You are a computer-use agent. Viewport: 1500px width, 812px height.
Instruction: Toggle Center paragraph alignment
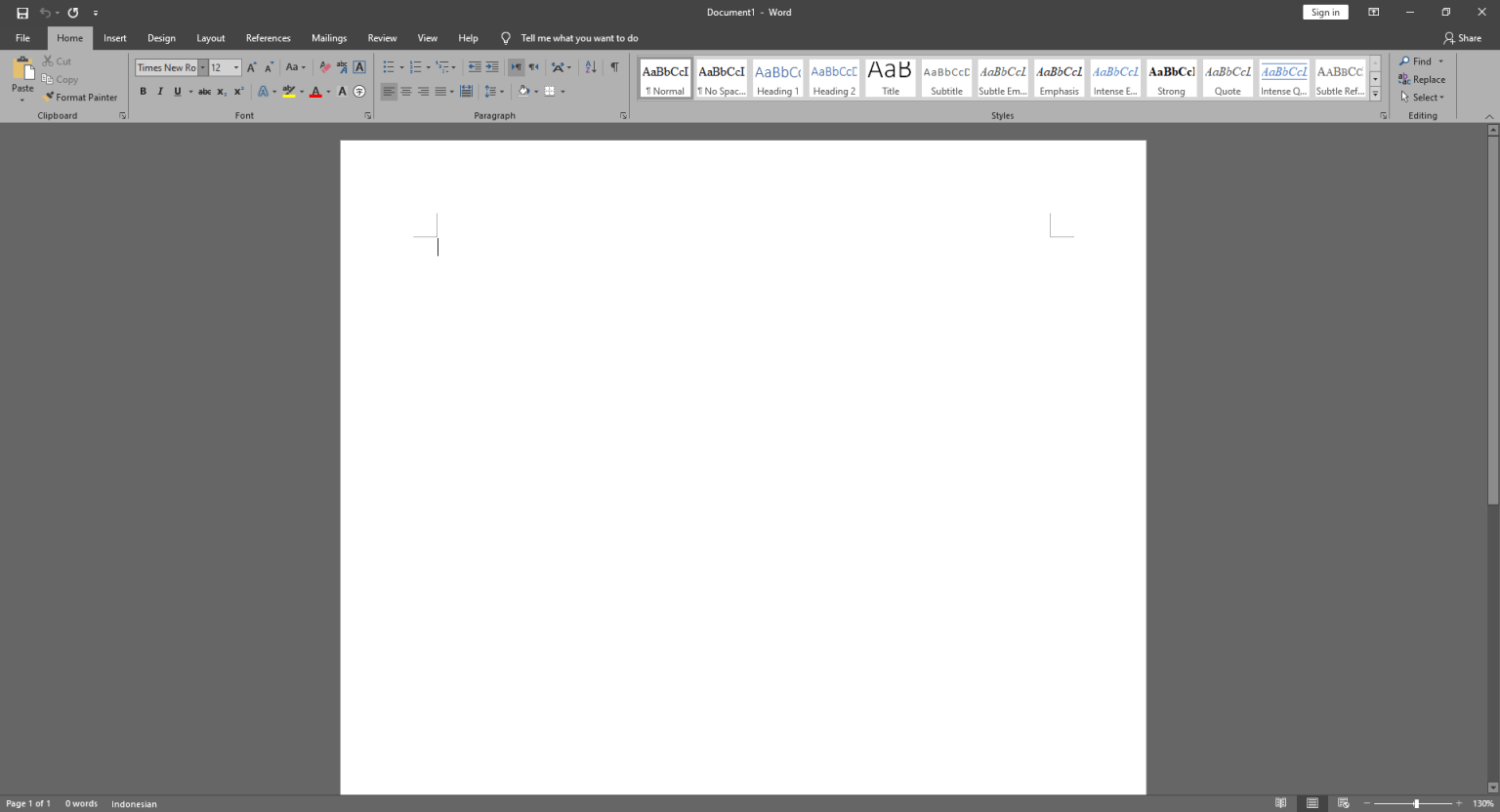pyautogui.click(x=406, y=92)
